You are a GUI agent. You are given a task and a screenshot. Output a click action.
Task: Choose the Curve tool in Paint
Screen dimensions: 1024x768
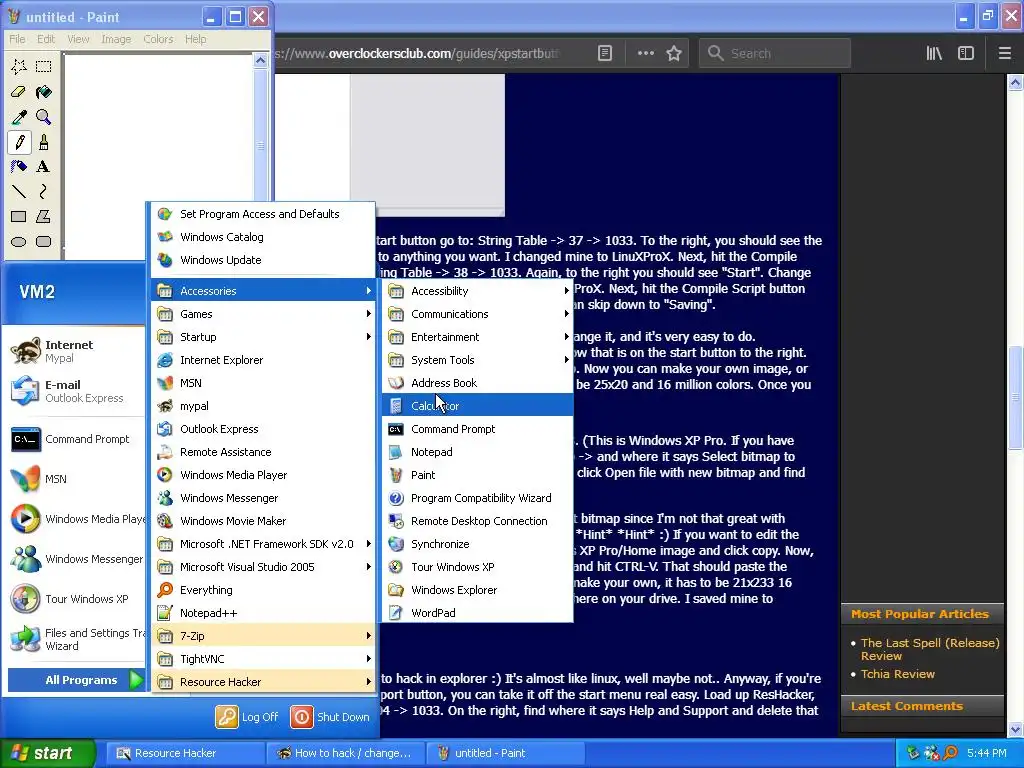44,191
